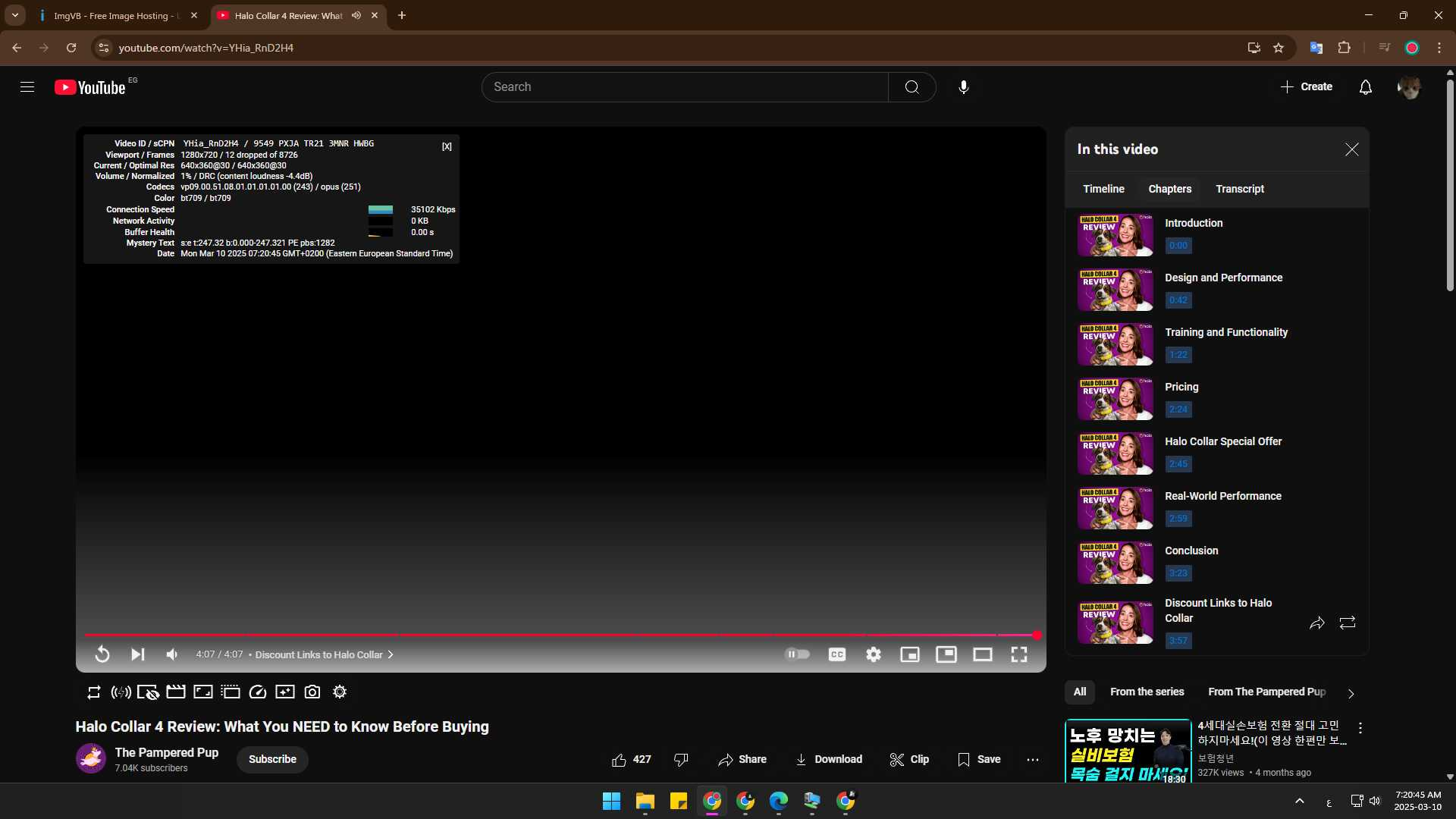Viewport: 1456px width, 819px height.
Task: Toggle the hide-screen crossed-eye icon
Action: coord(148,692)
